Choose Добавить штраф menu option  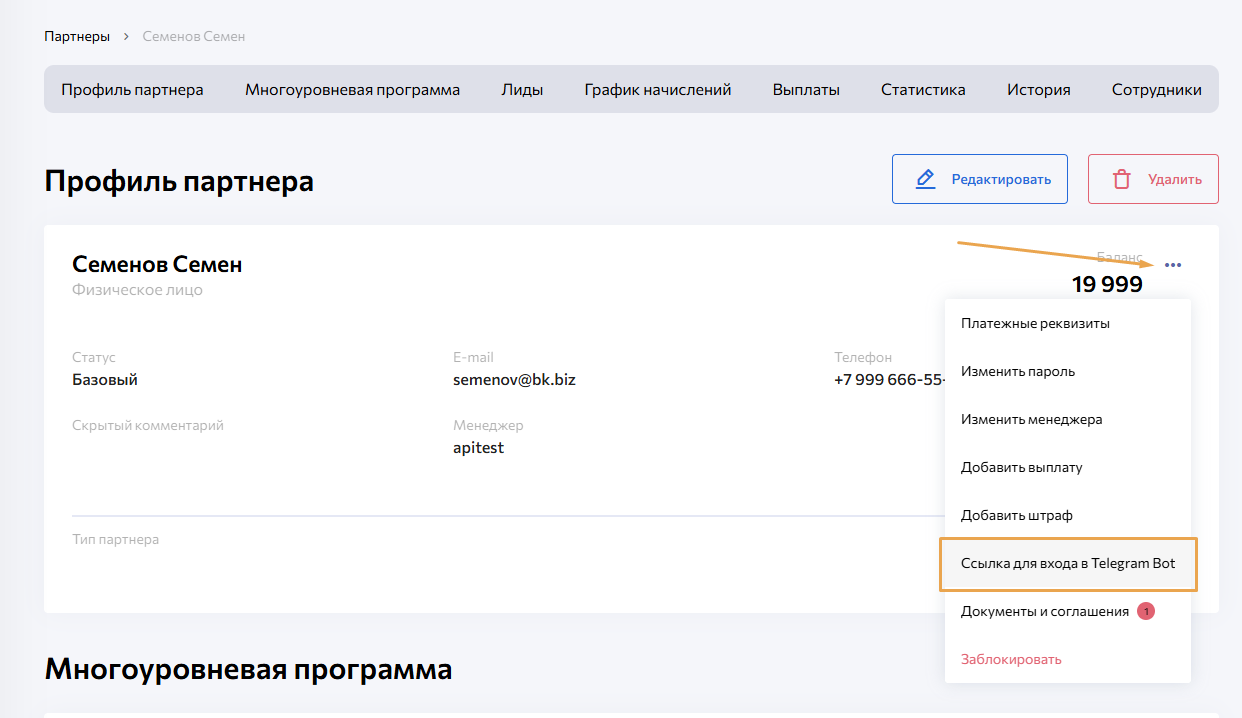[x=1016, y=515]
